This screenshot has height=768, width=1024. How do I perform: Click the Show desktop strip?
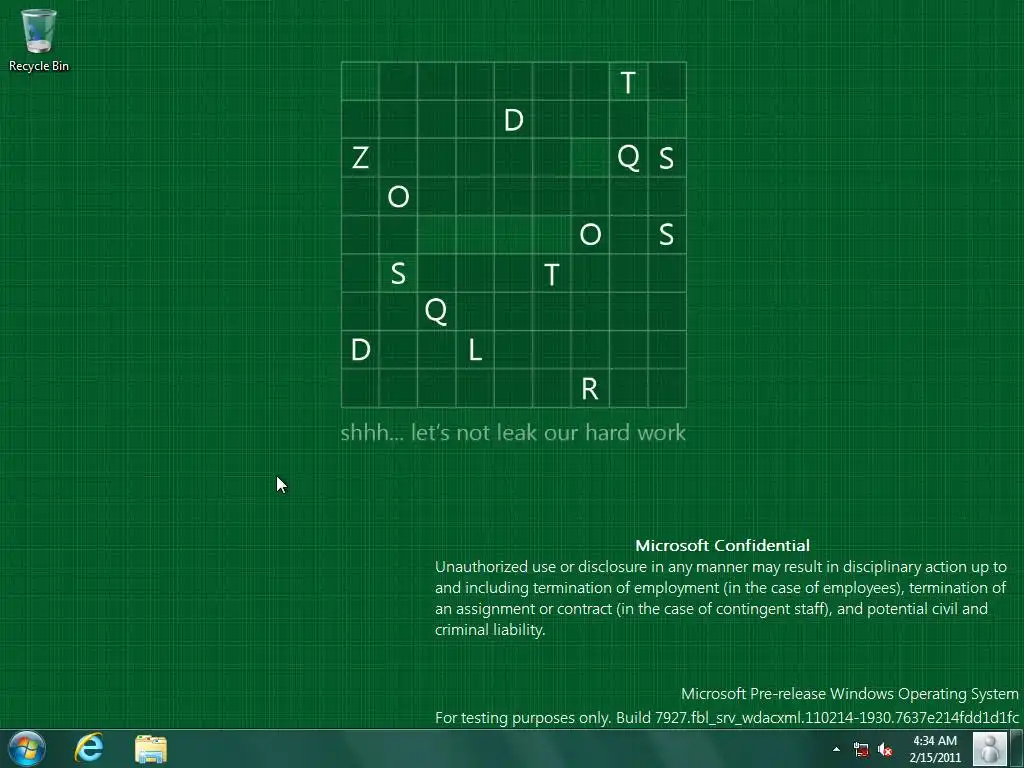click(x=1016, y=748)
